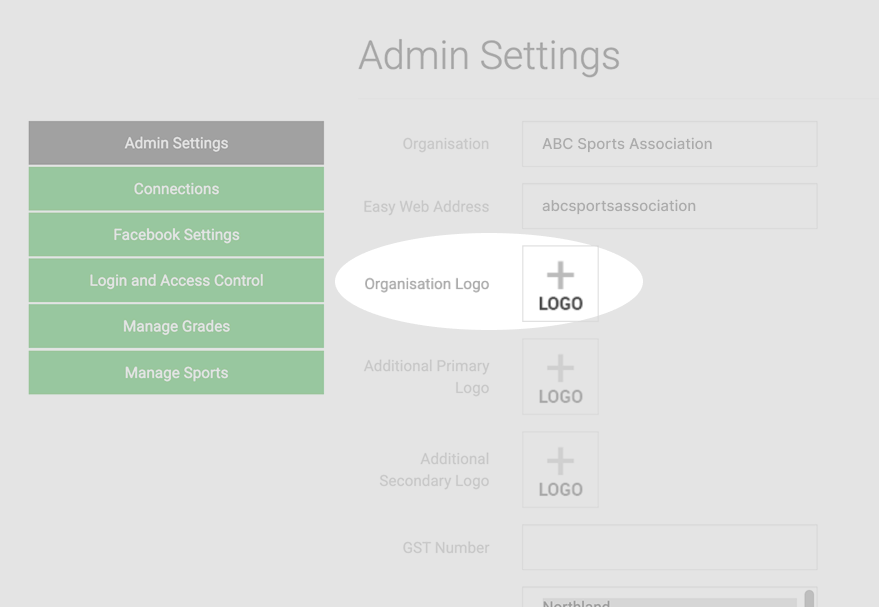Screen dimensions: 879x607
Task: Click the region list scrollbar
Action: 809,599
